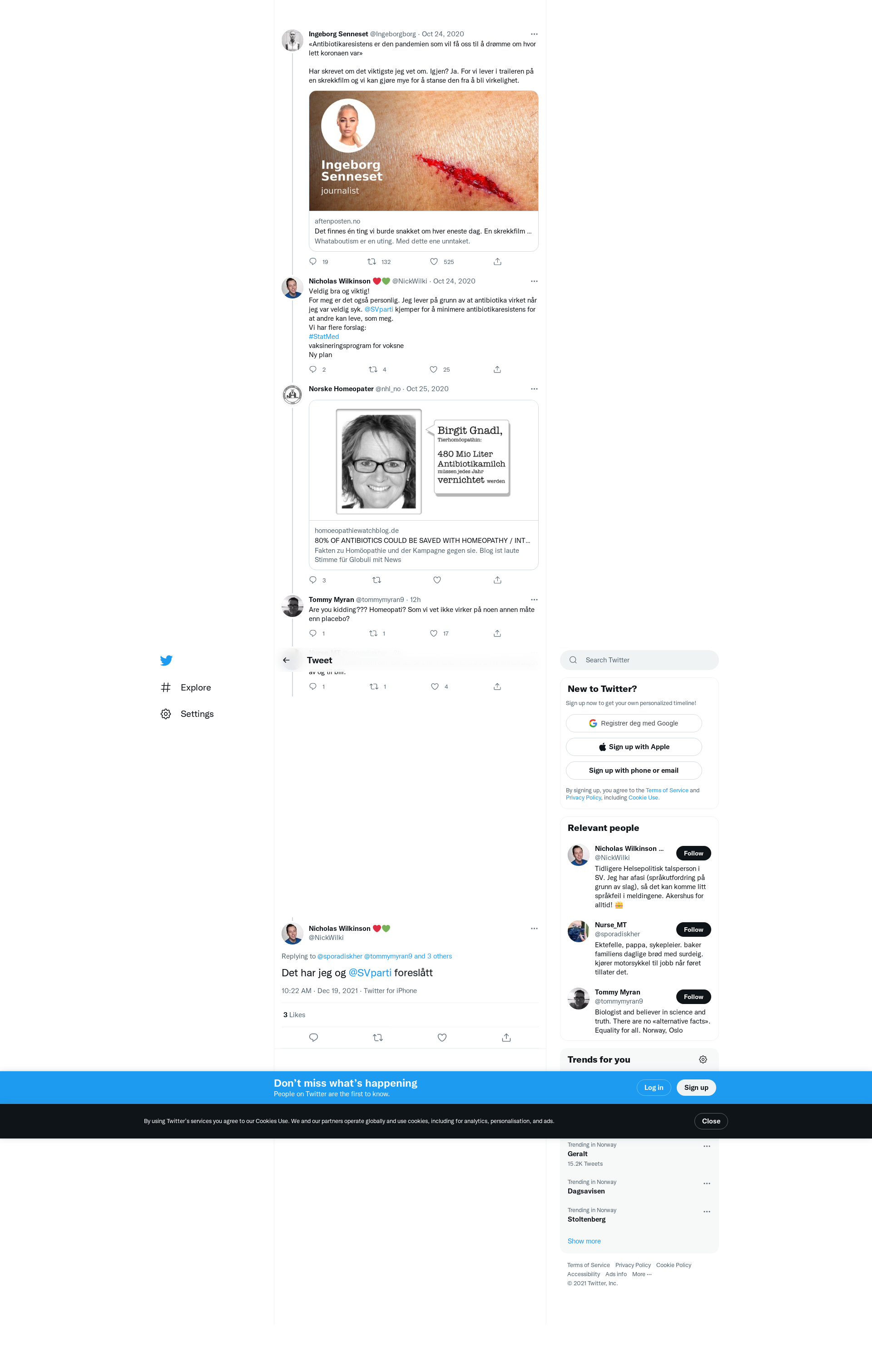Open more options on Nicholas Wilkinson's Oct 24 tweet

(534, 281)
